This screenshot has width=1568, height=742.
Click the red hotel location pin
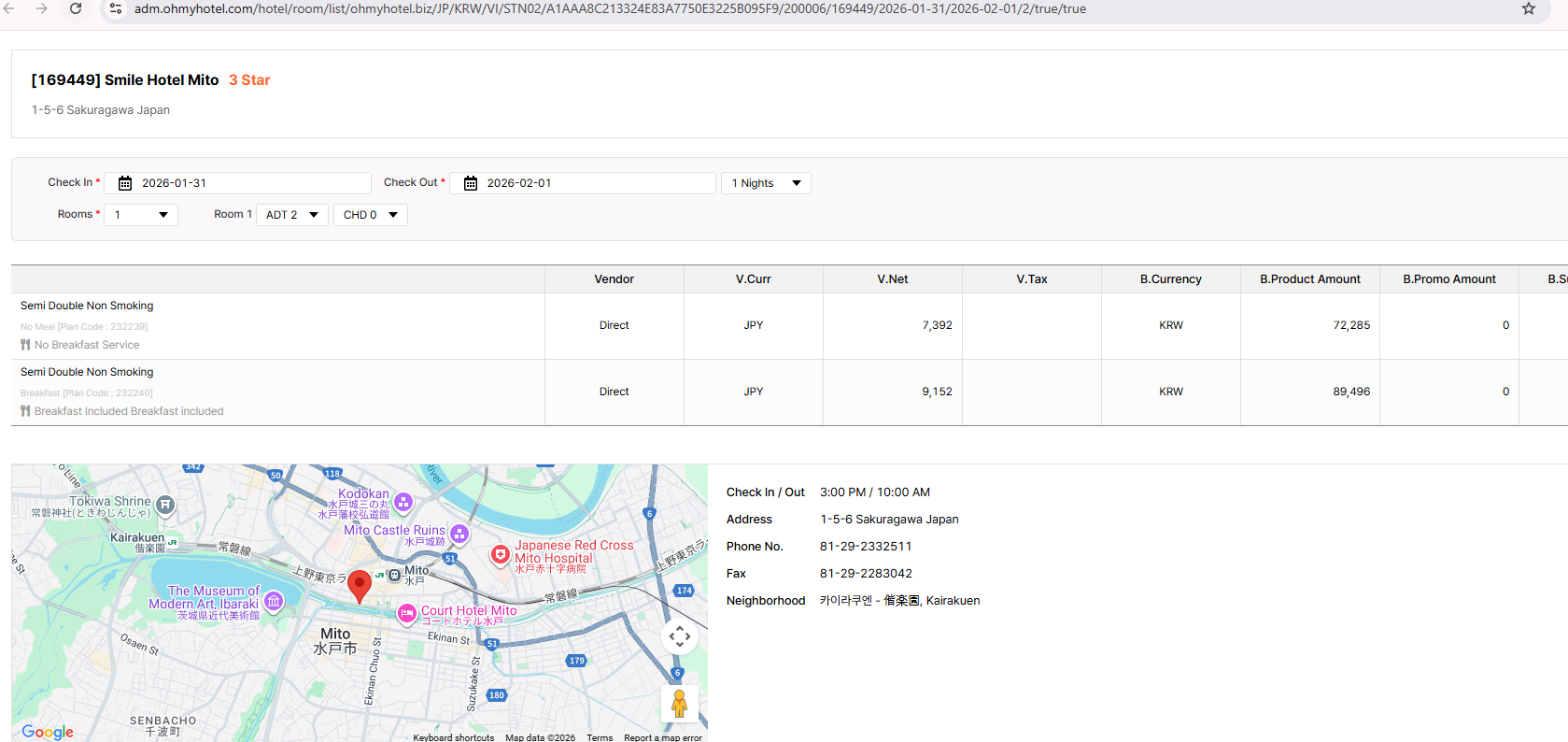pos(360,586)
